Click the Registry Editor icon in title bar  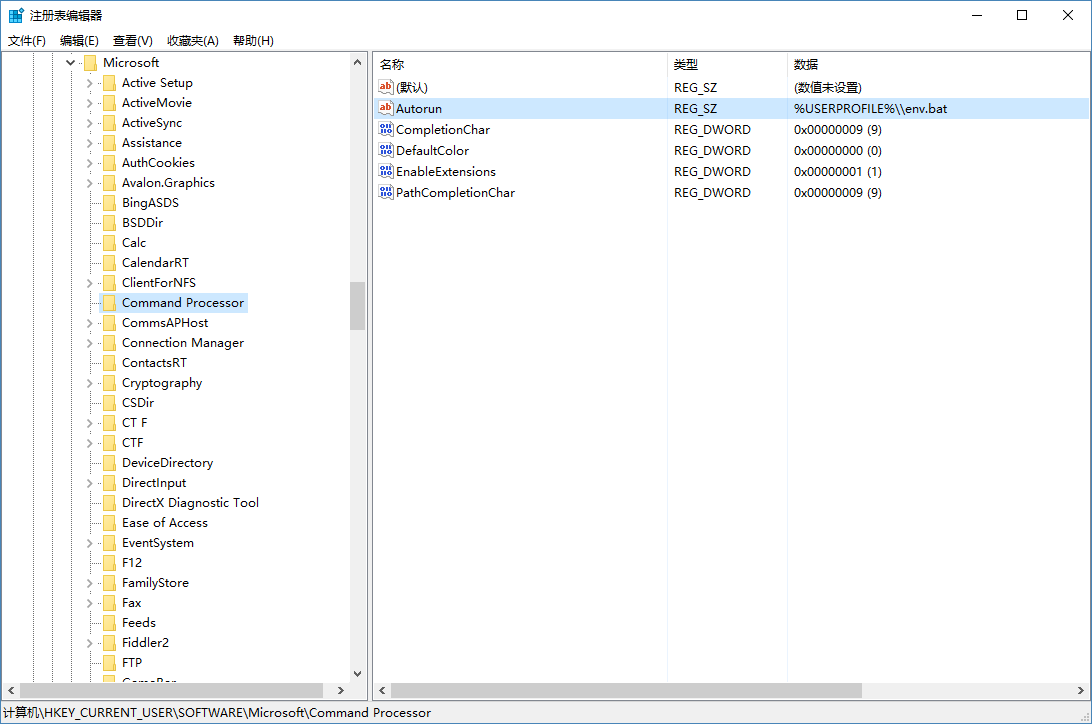(15, 14)
